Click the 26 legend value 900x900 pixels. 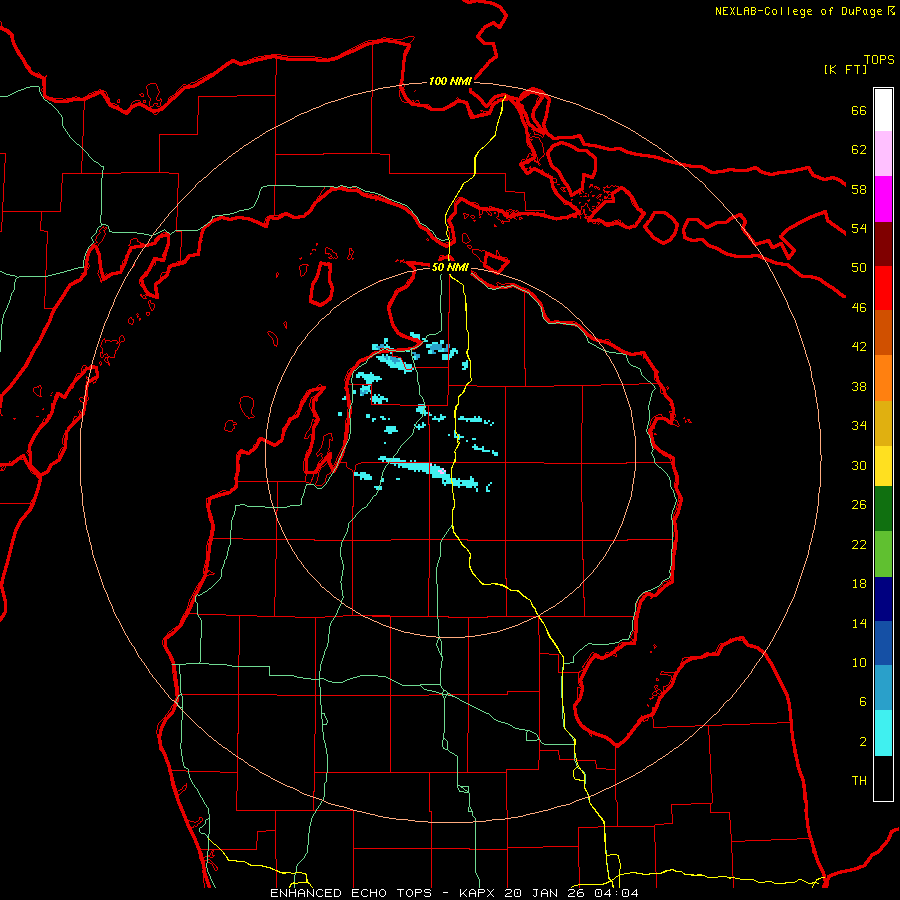[859, 505]
